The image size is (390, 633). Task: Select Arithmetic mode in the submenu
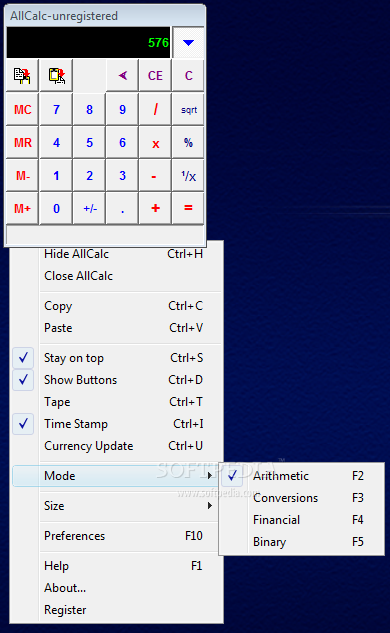(302, 476)
